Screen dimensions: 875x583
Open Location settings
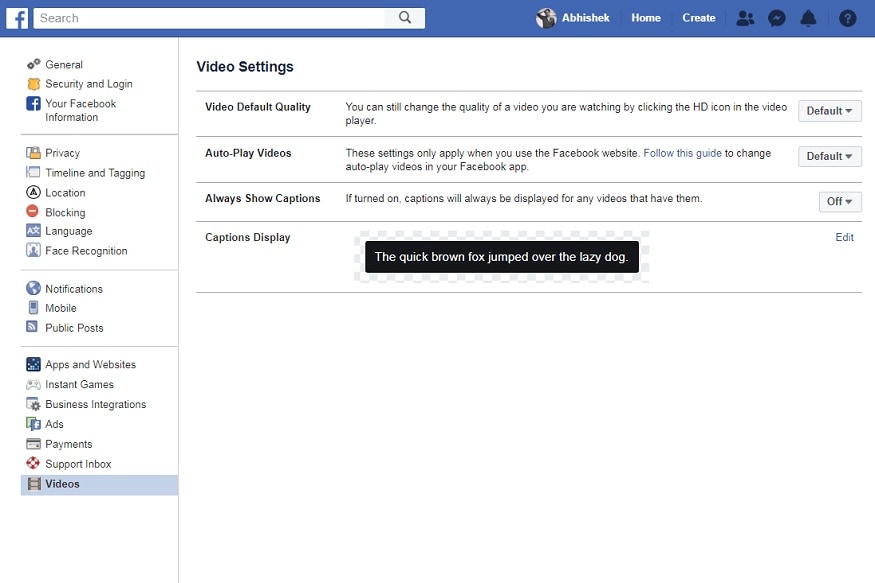65,192
